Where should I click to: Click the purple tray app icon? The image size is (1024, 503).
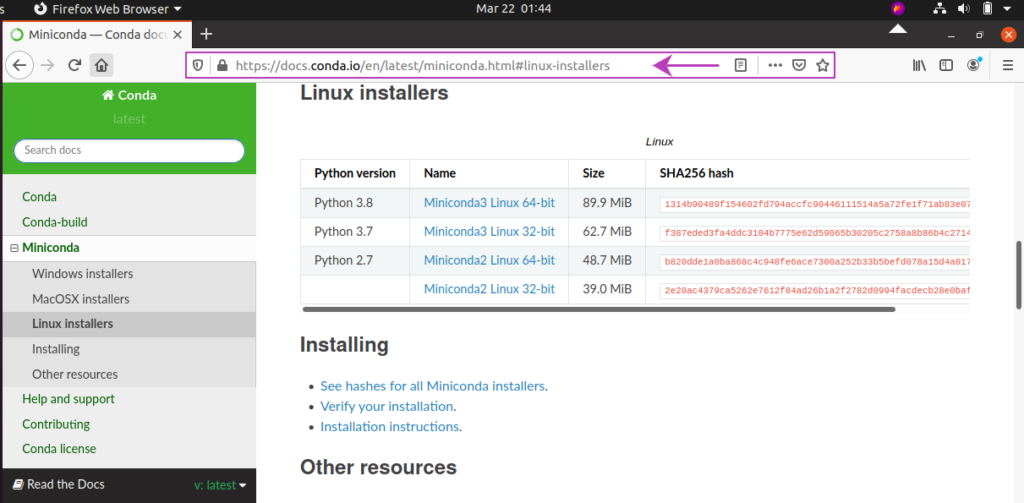[x=898, y=8]
